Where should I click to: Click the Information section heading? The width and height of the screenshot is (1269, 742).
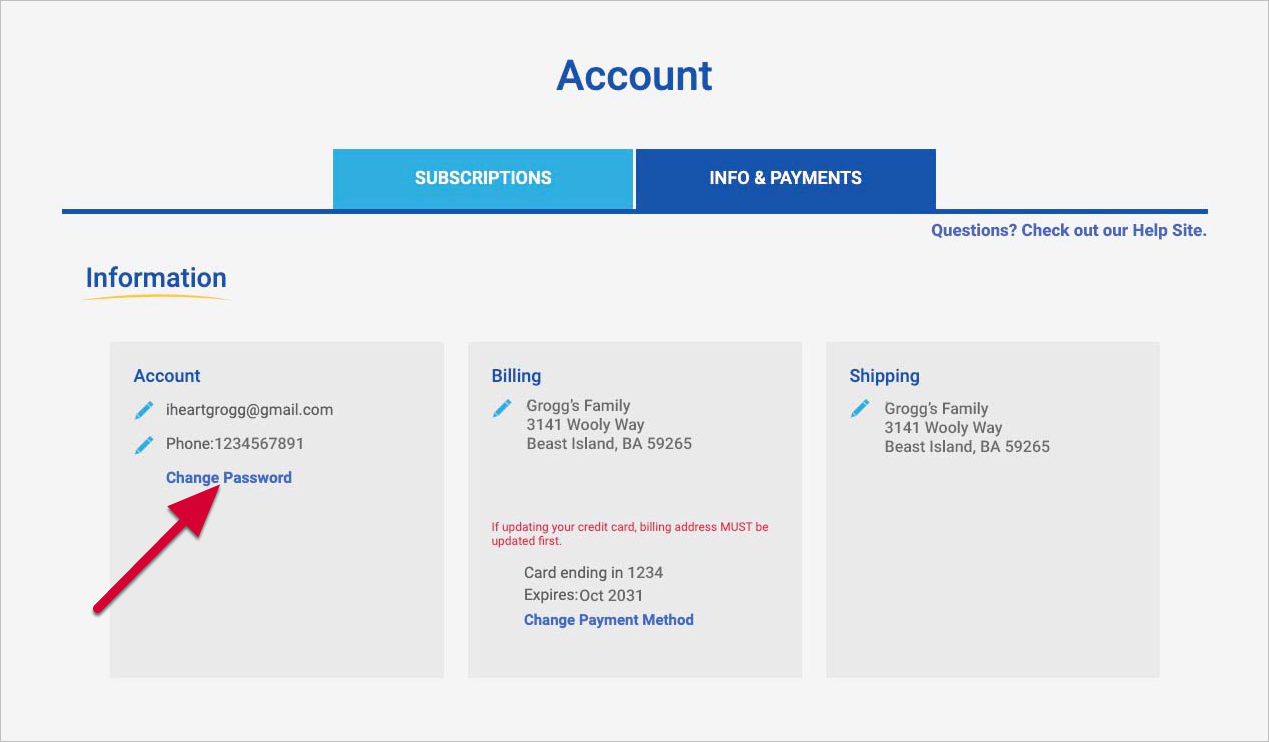tap(156, 278)
